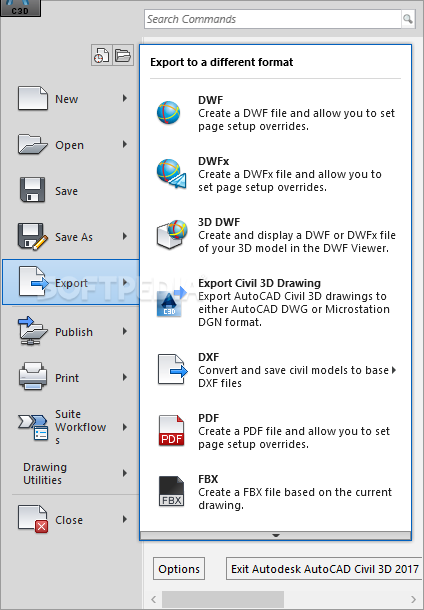Screen dimensions: 424x610
Task: Expand the Drawing Utilities submenu arrow
Action: pyautogui.click(x=125, y=473)
